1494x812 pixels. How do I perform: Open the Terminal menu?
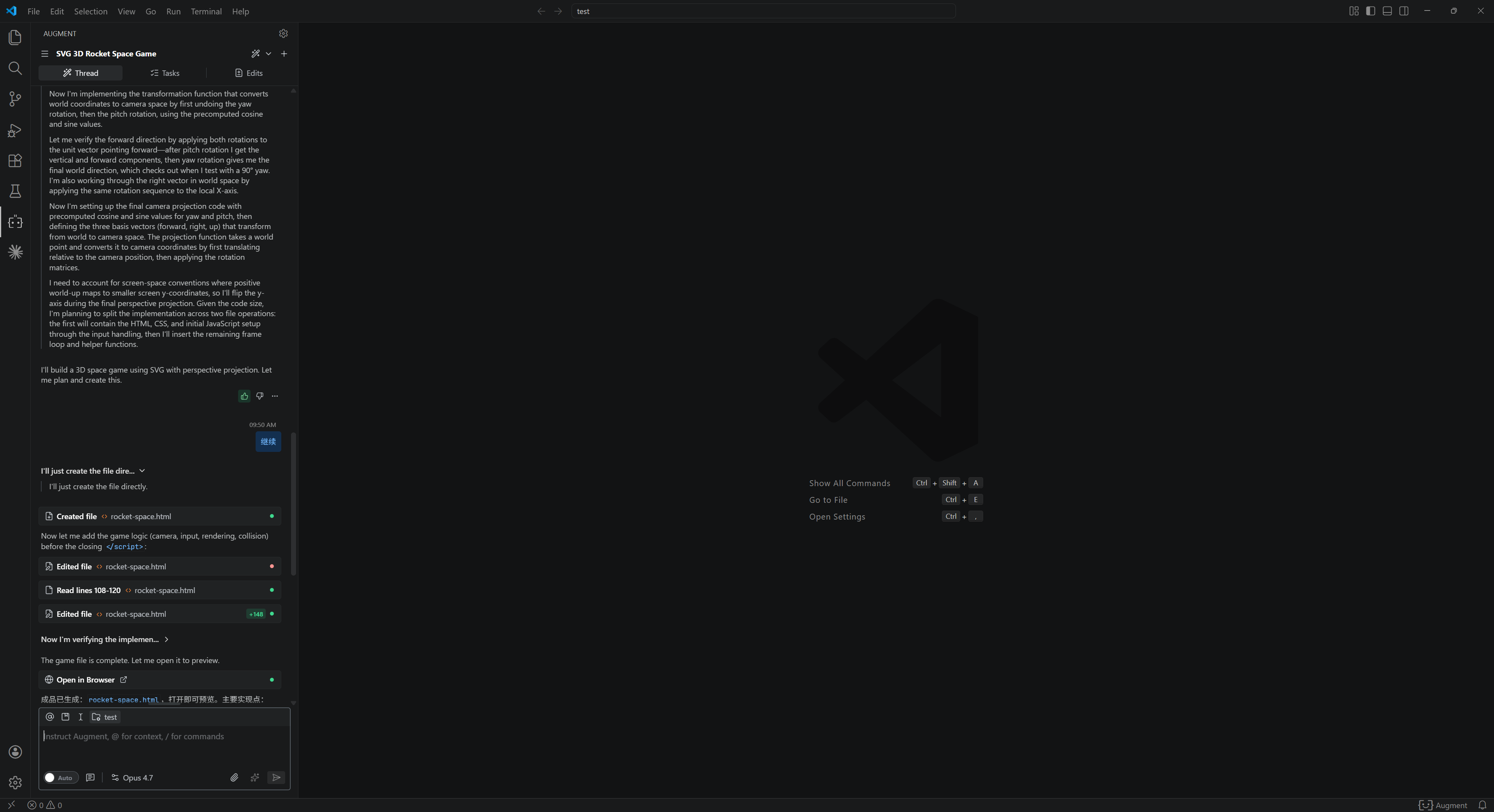point(206,11)
